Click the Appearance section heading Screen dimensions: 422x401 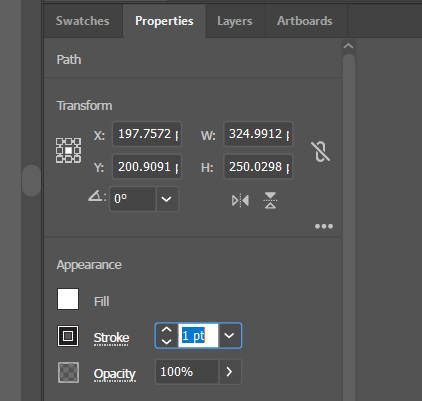coord(89,265)
